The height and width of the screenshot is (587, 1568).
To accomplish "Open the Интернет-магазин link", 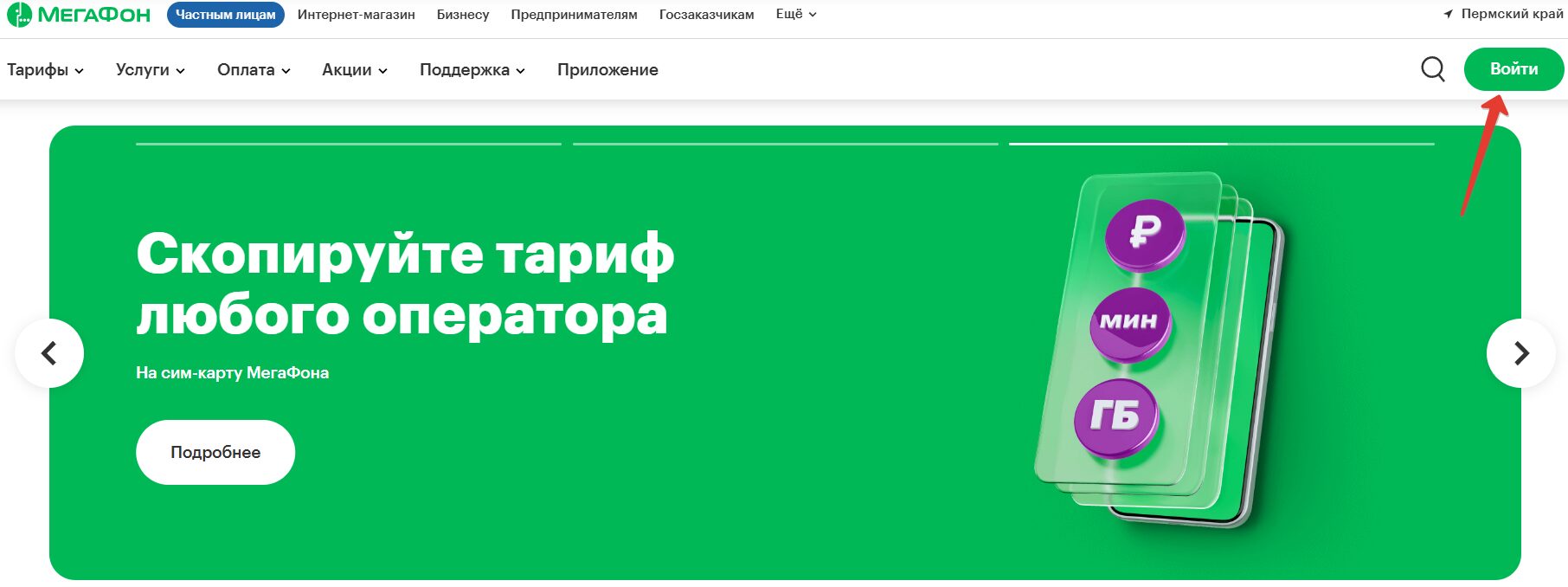I will 357,15.
